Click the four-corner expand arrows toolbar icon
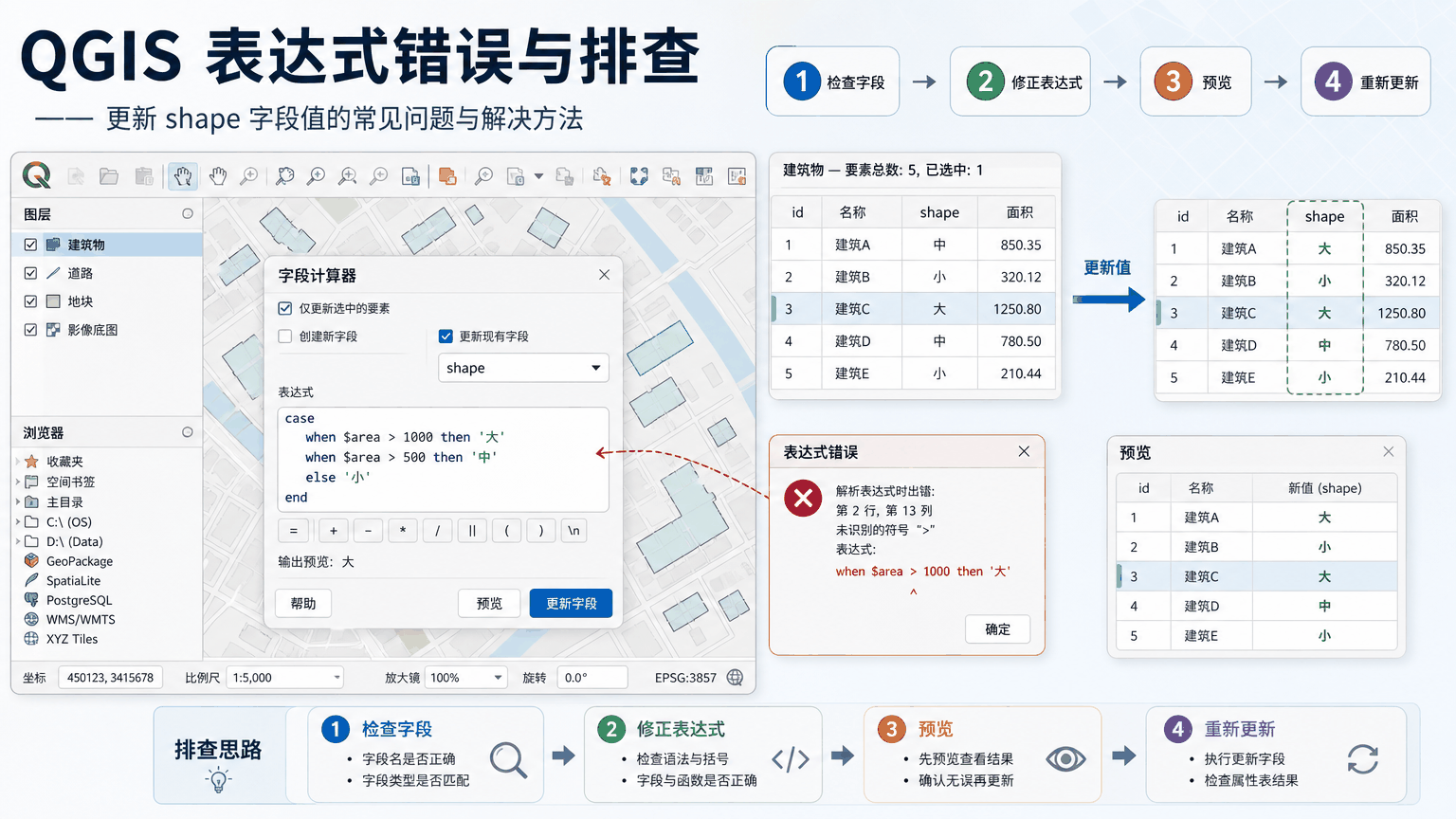Screen dimensions: 1456x819 coord(639,176)
